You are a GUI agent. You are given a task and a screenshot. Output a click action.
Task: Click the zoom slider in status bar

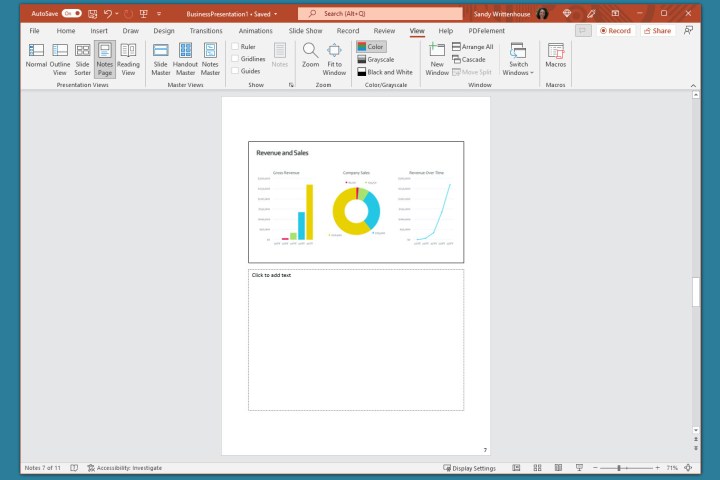tap(620, 468)
